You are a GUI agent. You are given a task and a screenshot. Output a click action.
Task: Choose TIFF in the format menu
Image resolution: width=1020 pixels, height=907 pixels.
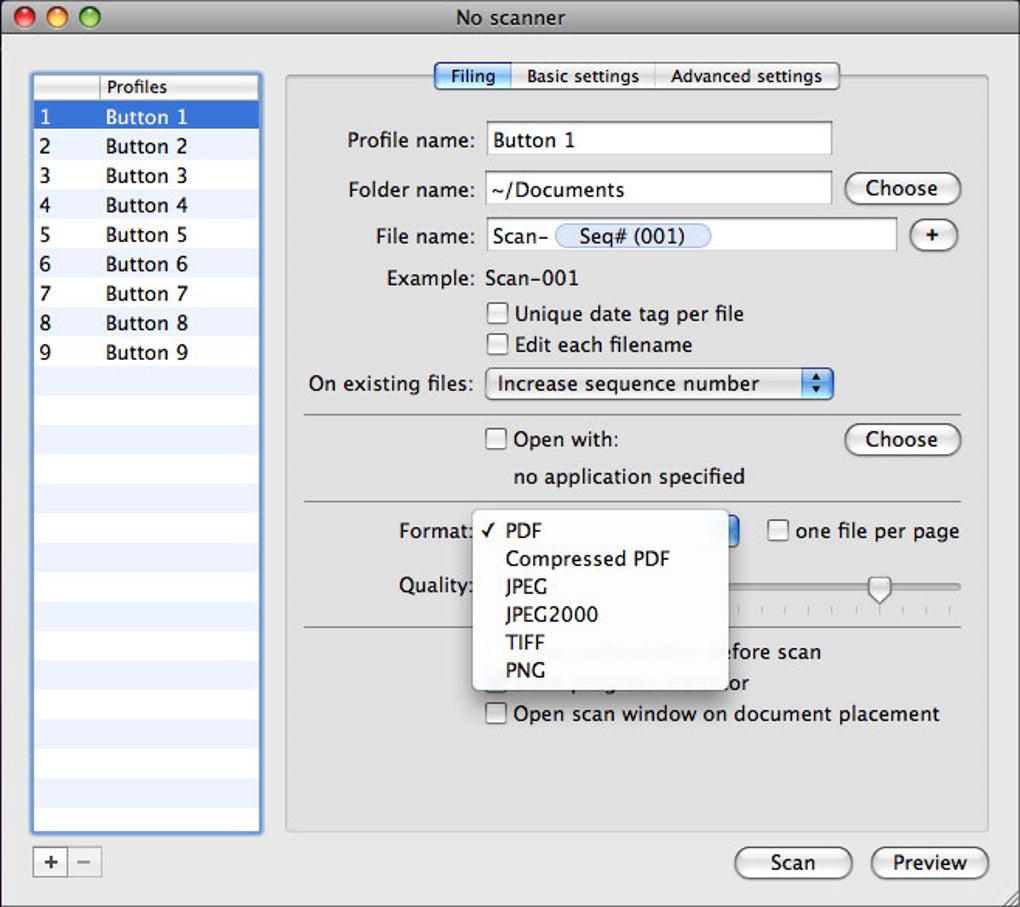click(x=525, y=643)
